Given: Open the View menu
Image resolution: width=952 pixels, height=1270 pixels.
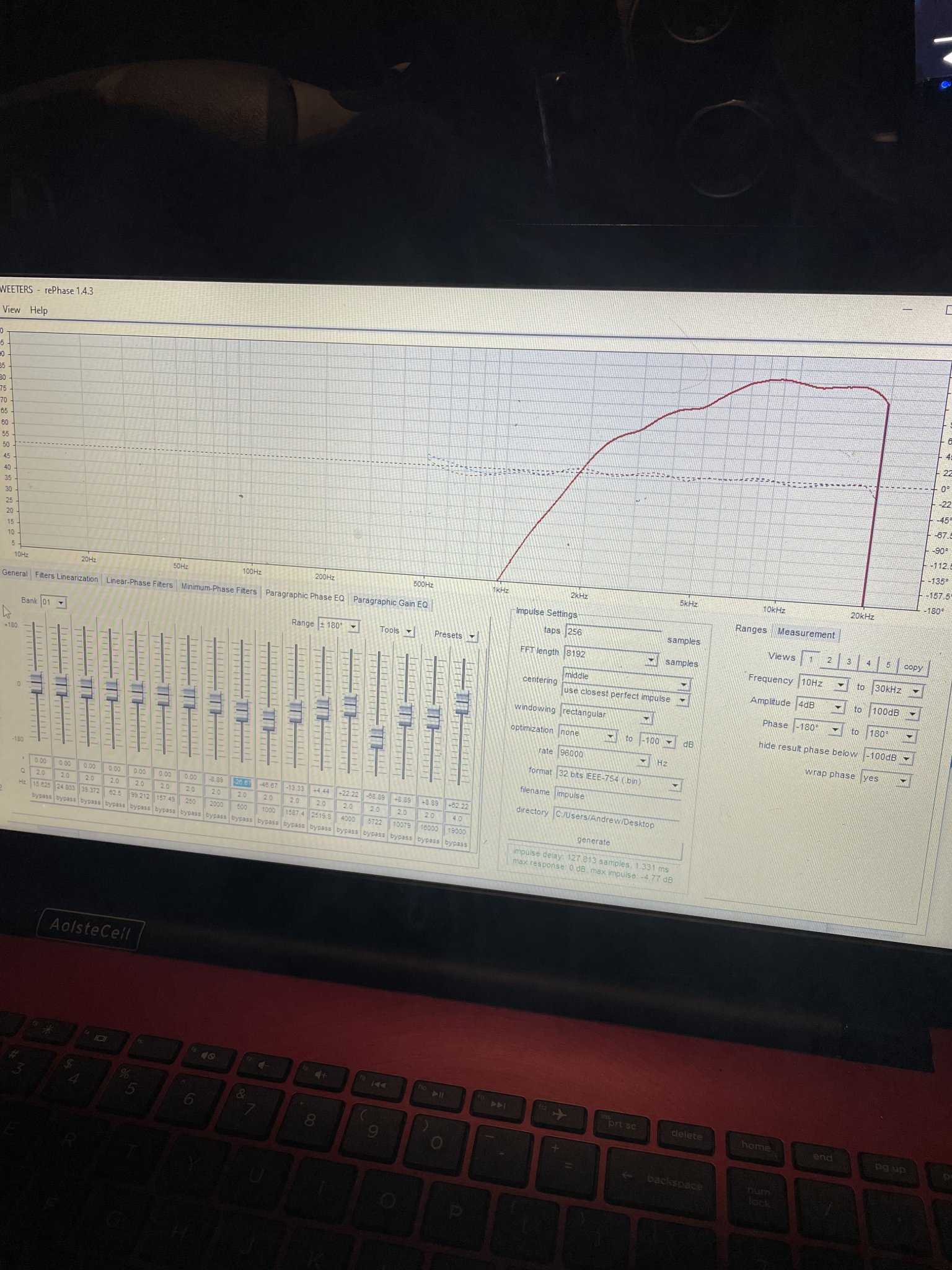Looking at the screenshot, I should tap(11, 309).
